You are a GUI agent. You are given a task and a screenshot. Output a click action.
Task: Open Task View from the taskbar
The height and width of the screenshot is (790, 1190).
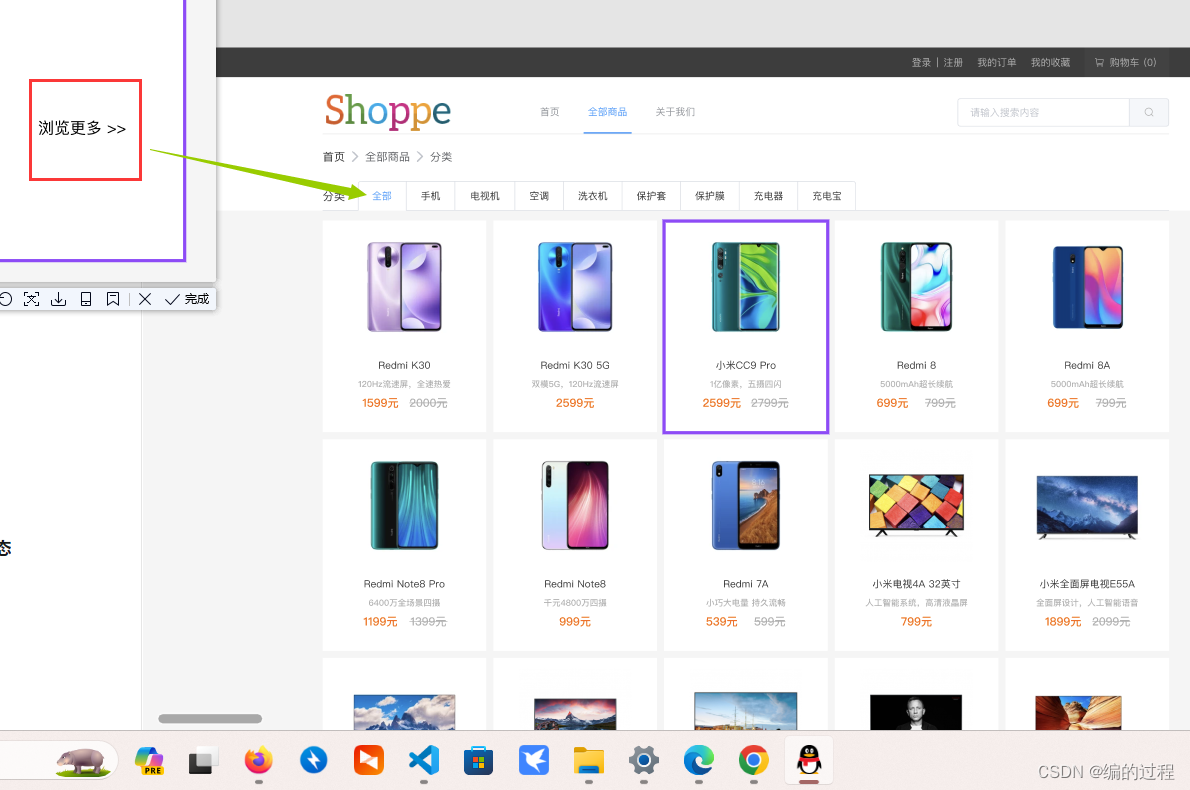click(203, 760)
